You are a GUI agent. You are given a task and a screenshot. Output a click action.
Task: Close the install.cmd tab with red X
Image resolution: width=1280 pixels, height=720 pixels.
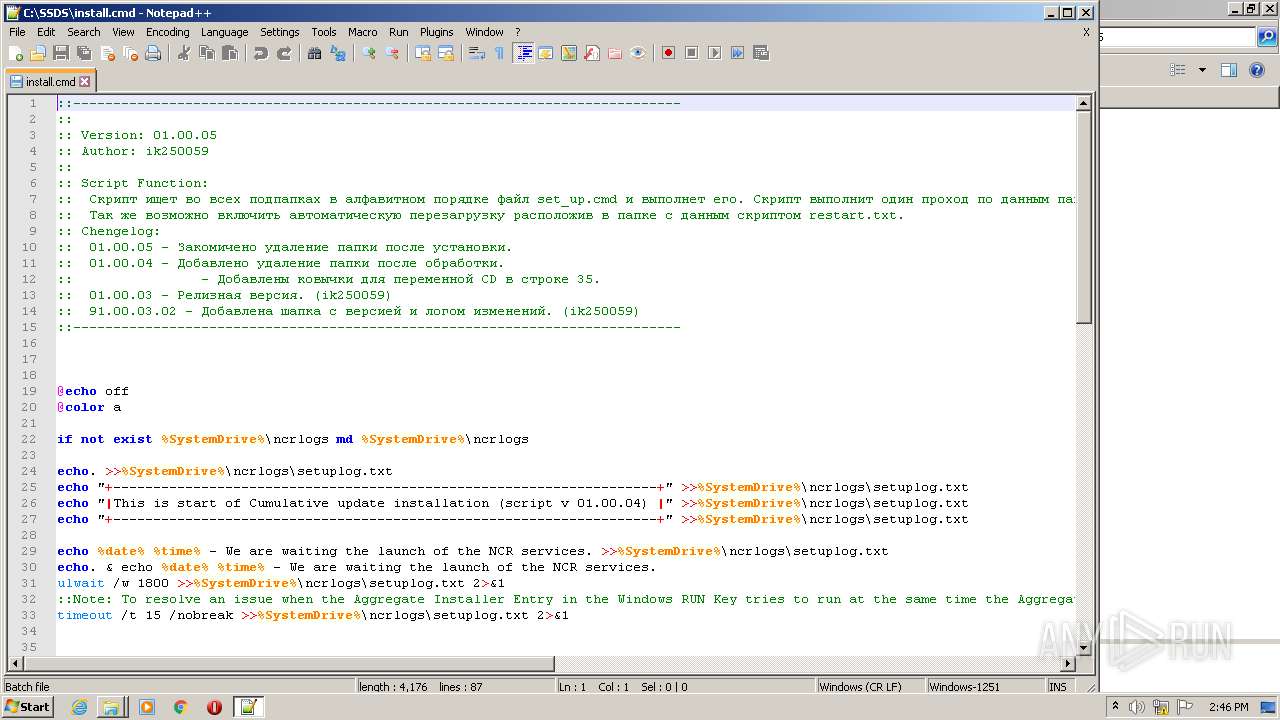[x=85, y=82]
